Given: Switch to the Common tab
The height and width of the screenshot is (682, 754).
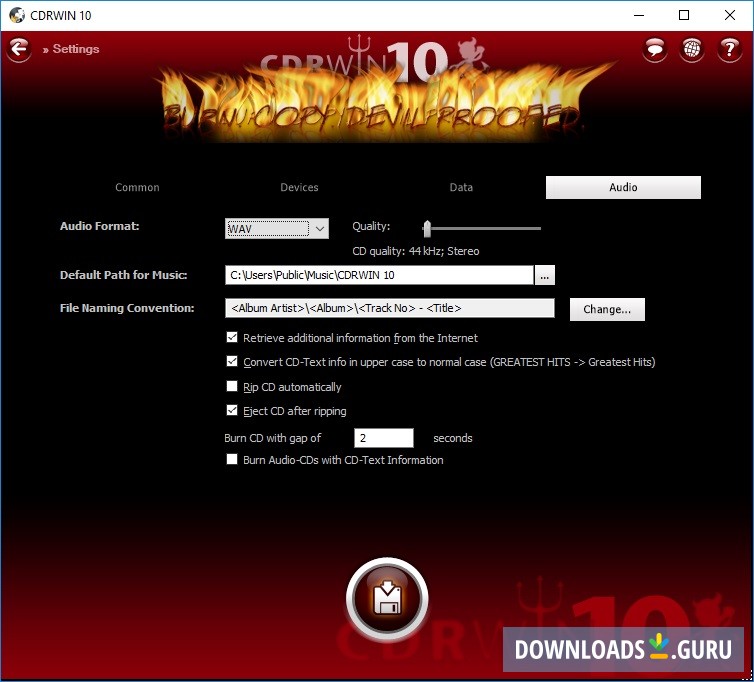Looking at the screenshot, I should 137,187.
